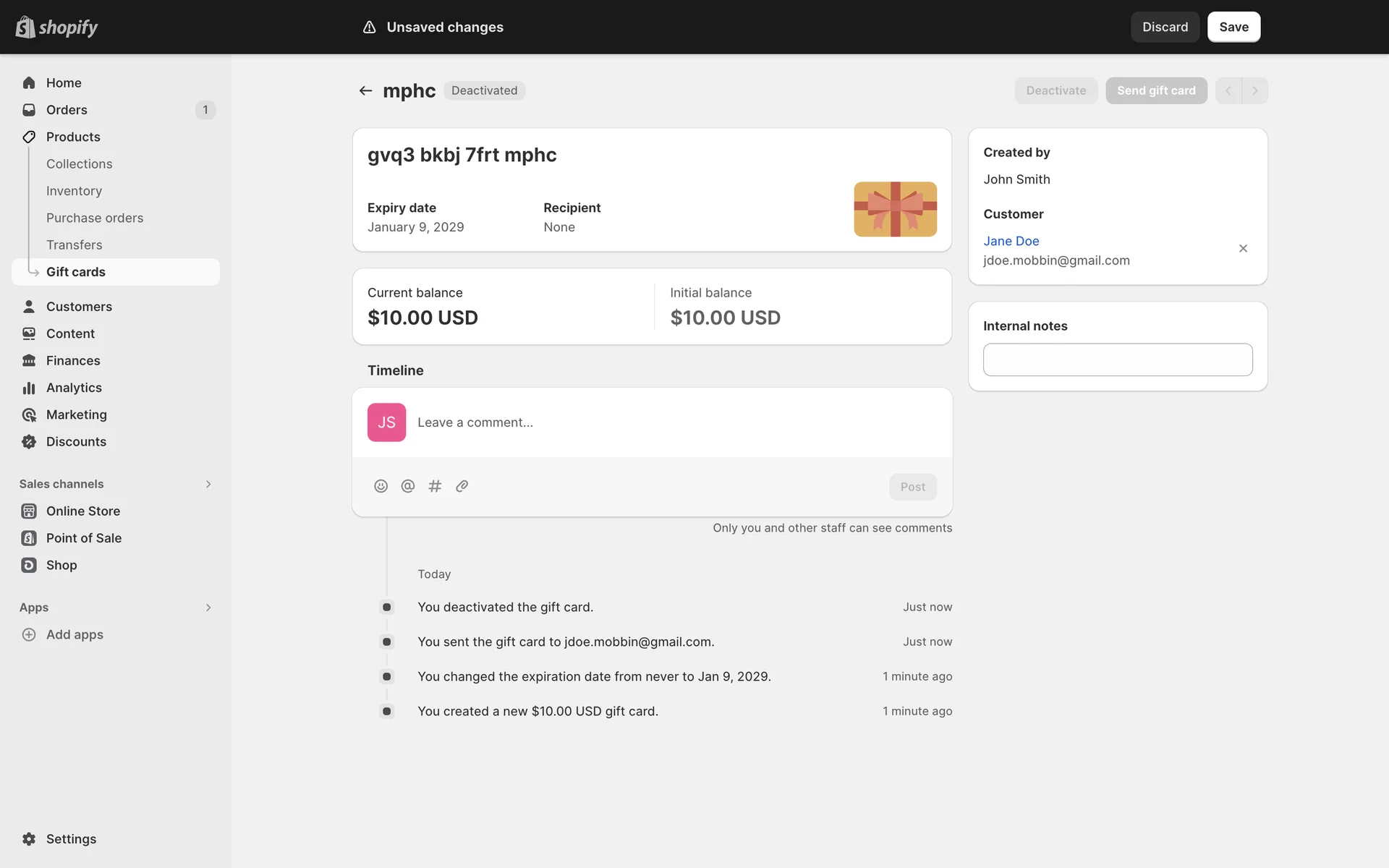
Task: Click the Add apps plus icon
Action: point(29,634)
